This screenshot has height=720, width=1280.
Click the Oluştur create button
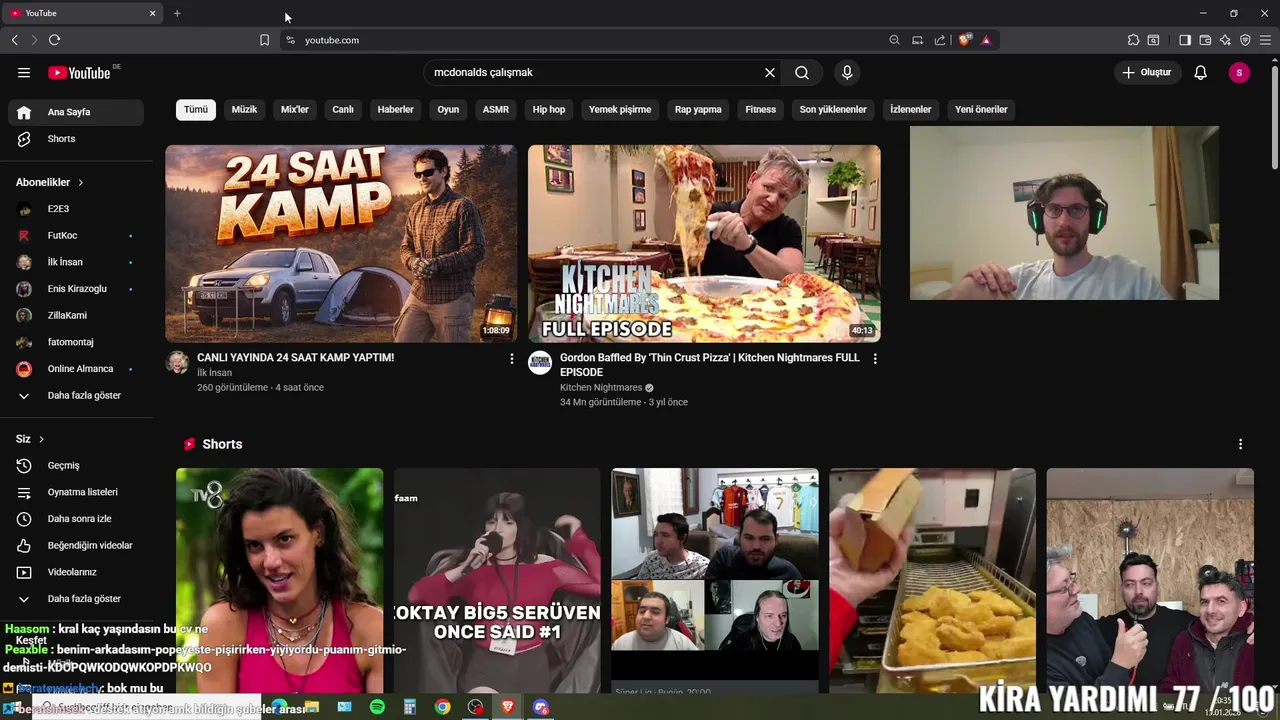(x=1146, y=72)
